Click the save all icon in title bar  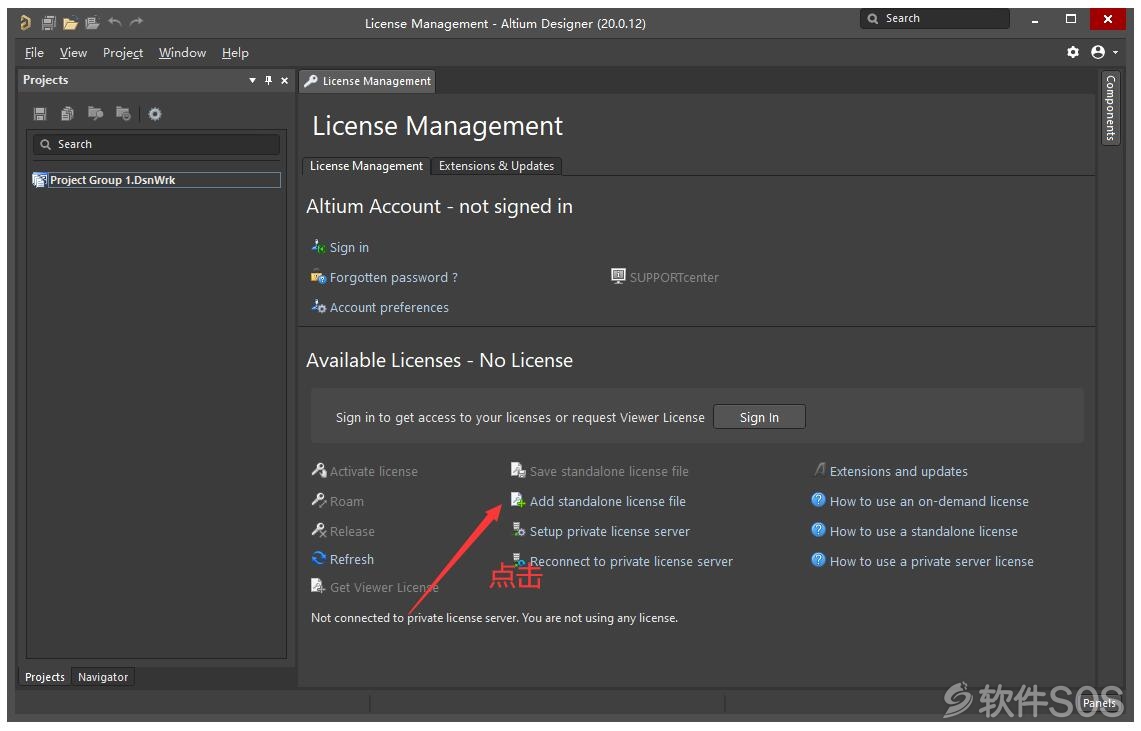[x=49, y=23]
